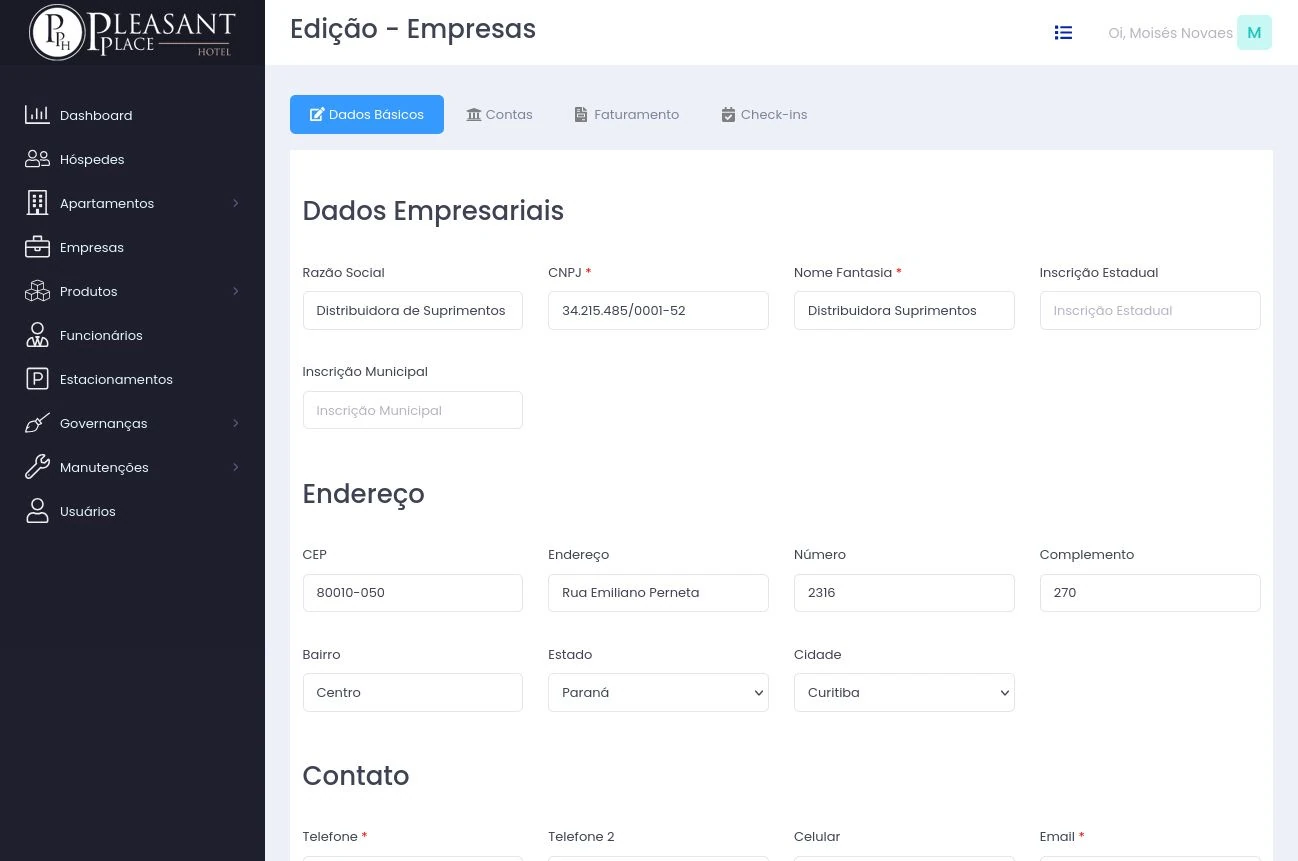Open the Check-ins tab
Viewport: 1298px width, 861px height.
point(764,115)
